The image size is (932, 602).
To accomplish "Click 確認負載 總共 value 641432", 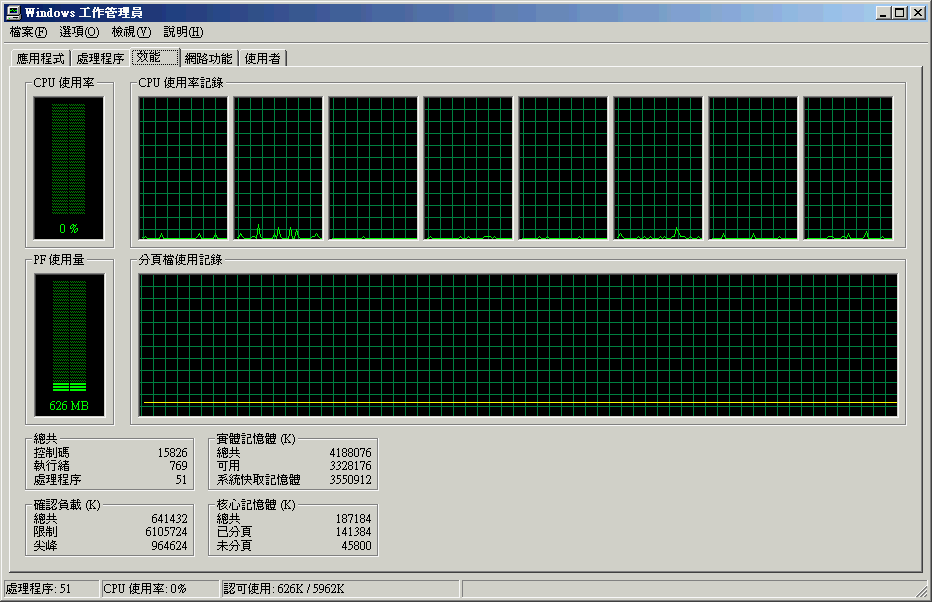I will point(169,519).
